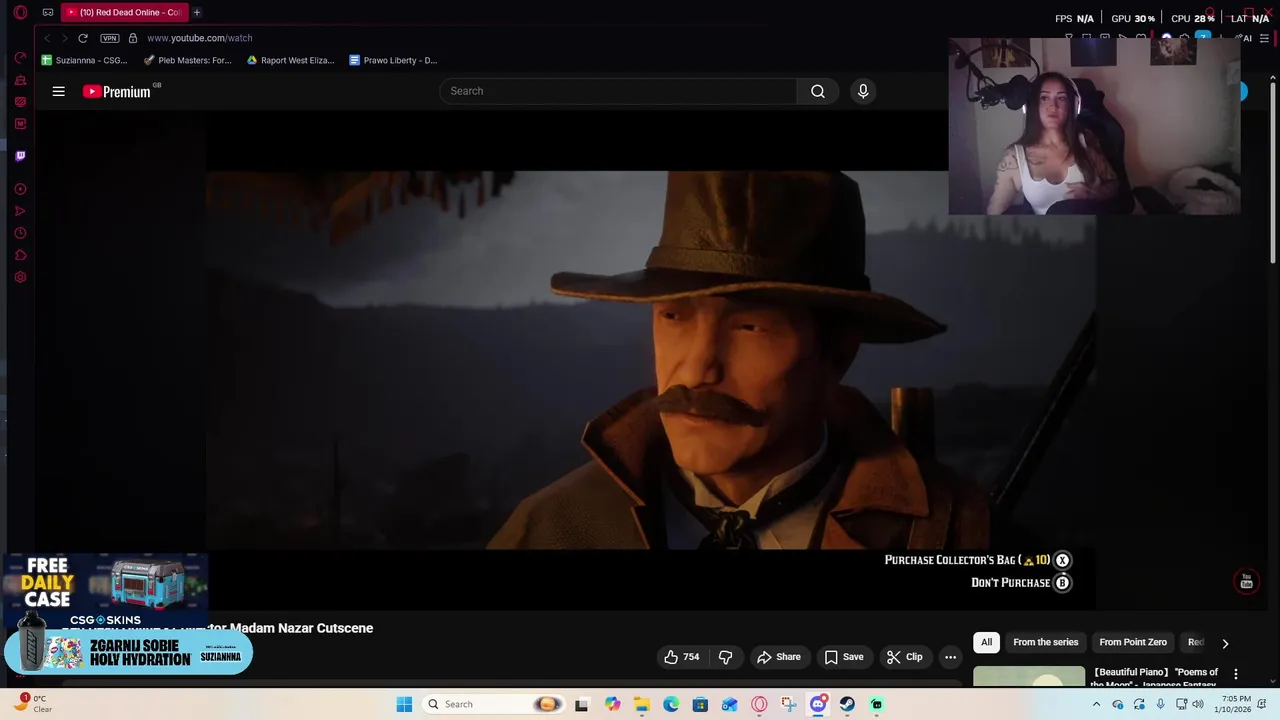Image resolution: width=1280 pixels, height=720 pixels.
Task: Show hidden system tray icons
Action: (1096, 704)
